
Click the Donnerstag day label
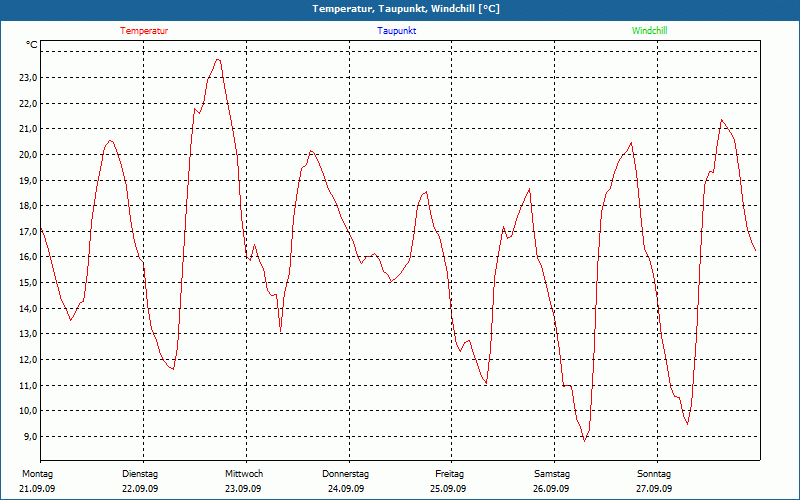click(x=345, y=474)
